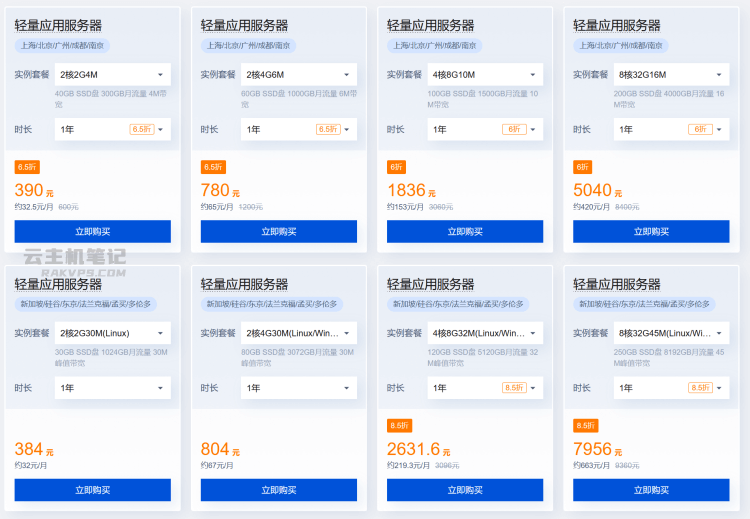750x519 pixels.
Task: Click the 新加坡/硅谷/东京 region tag in the 2核2G30M(Linux) card
Action: tap(86, 304)
